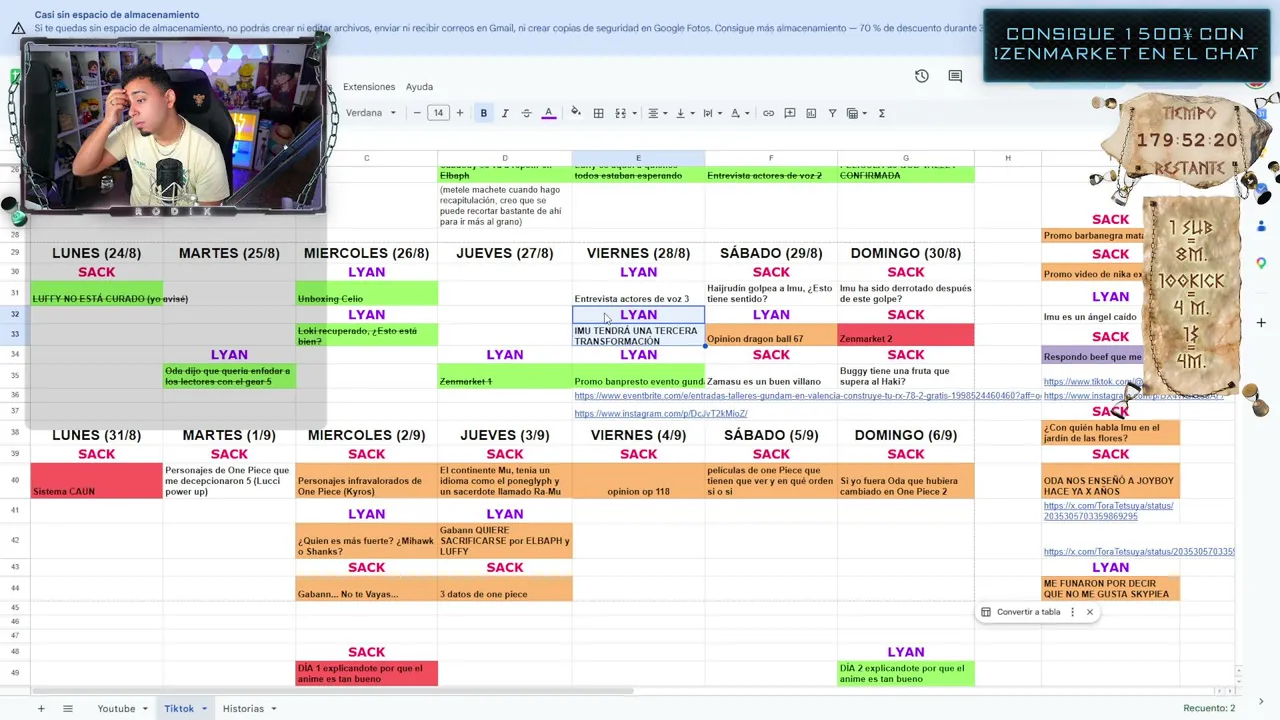Expand the merge cells options arrow
This screenshot has width=1280, height=720.
pos(634,113)
